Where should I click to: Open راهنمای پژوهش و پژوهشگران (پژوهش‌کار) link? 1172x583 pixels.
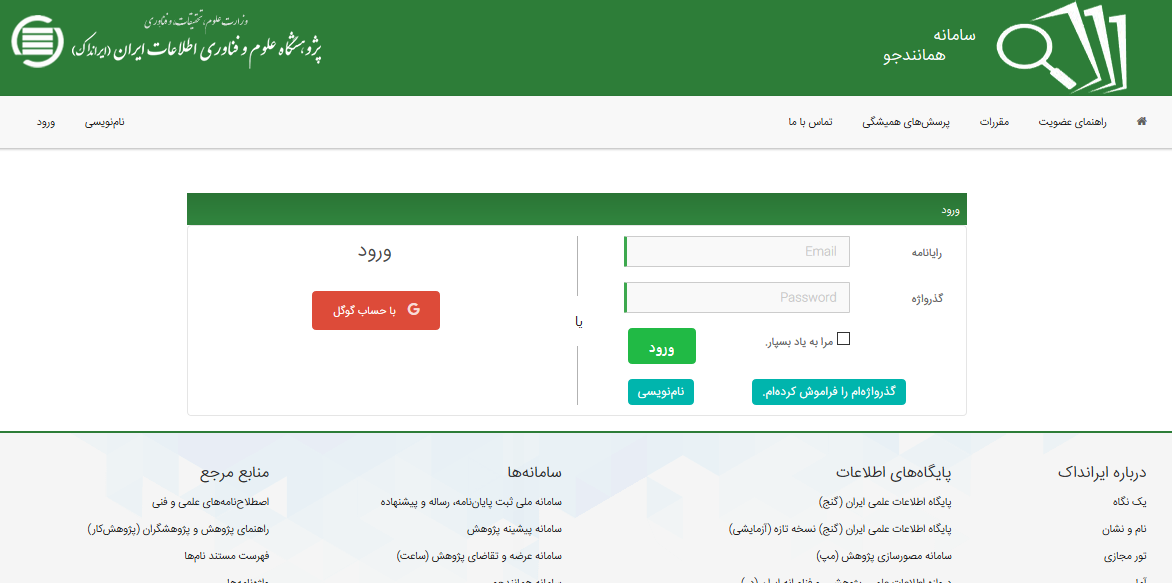tap(178, 529)
